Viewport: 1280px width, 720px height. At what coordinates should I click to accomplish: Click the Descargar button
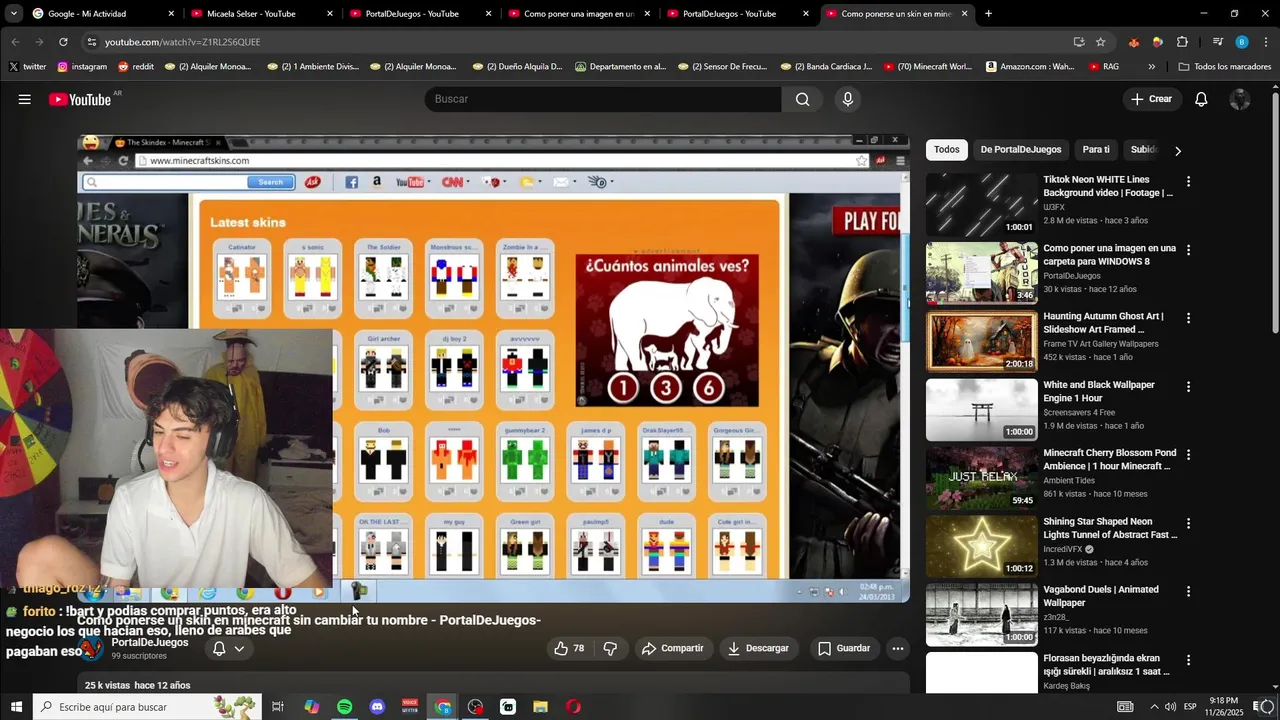click(757, 648)
